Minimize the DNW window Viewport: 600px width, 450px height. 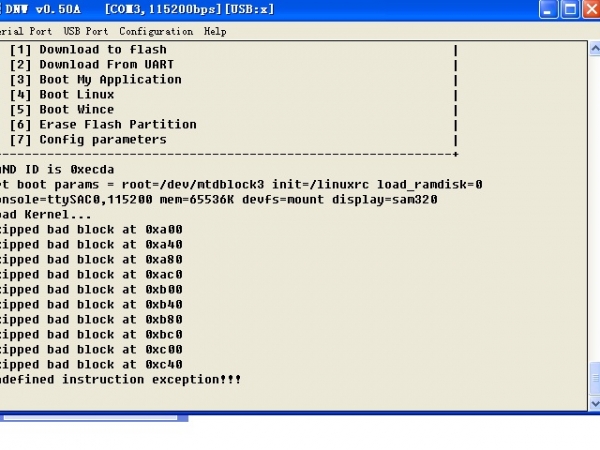pos(546,10)
